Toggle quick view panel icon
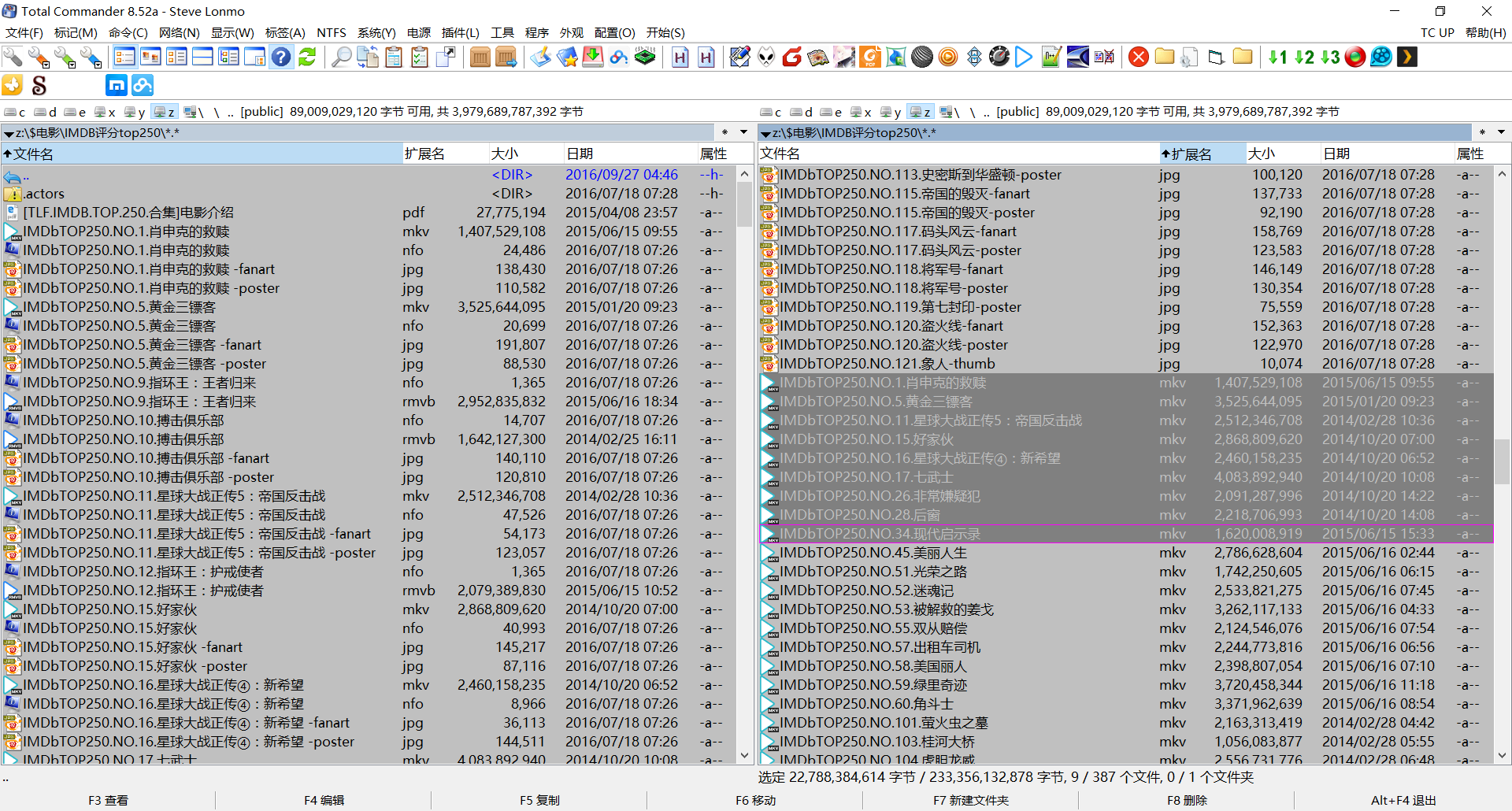Image resolution: width=1512 pixels, height=811 pixels. click(x=254, y=57)
